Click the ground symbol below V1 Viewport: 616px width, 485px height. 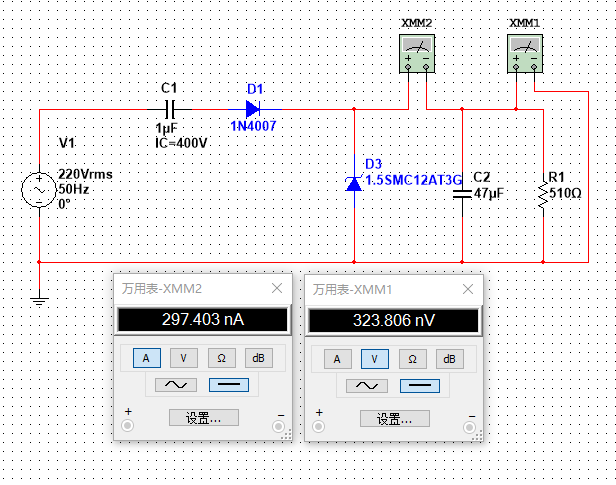40,299
